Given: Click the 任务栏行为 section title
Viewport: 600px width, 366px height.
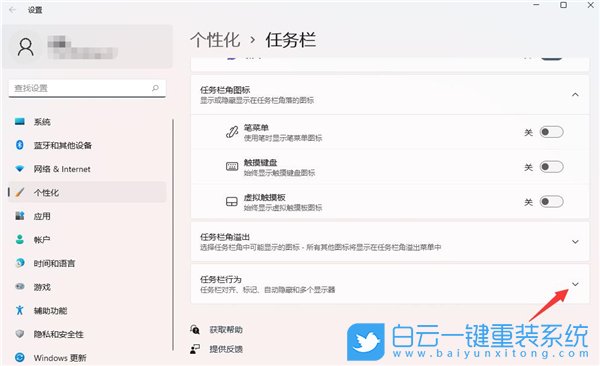Looking at the screenshot, I should click(x=221, y=279).
